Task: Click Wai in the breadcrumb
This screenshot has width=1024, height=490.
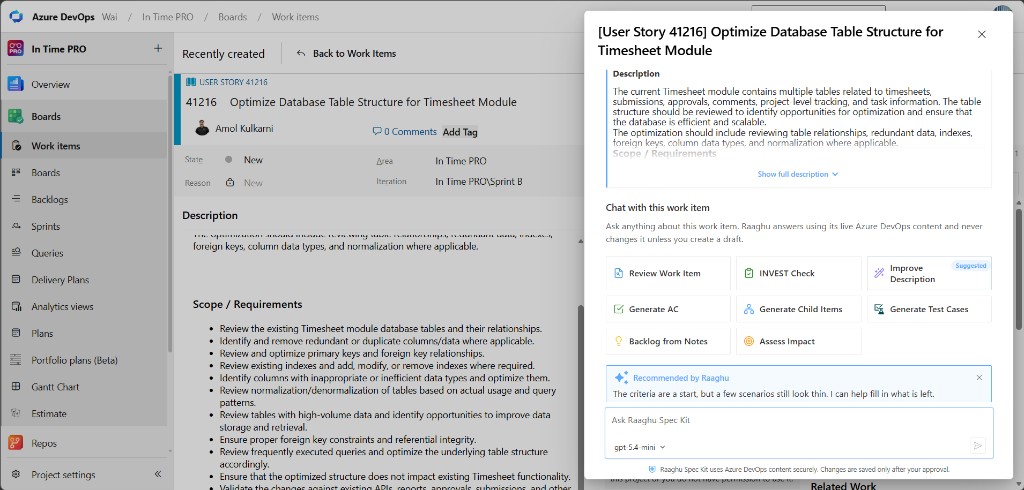Action: 110,16
